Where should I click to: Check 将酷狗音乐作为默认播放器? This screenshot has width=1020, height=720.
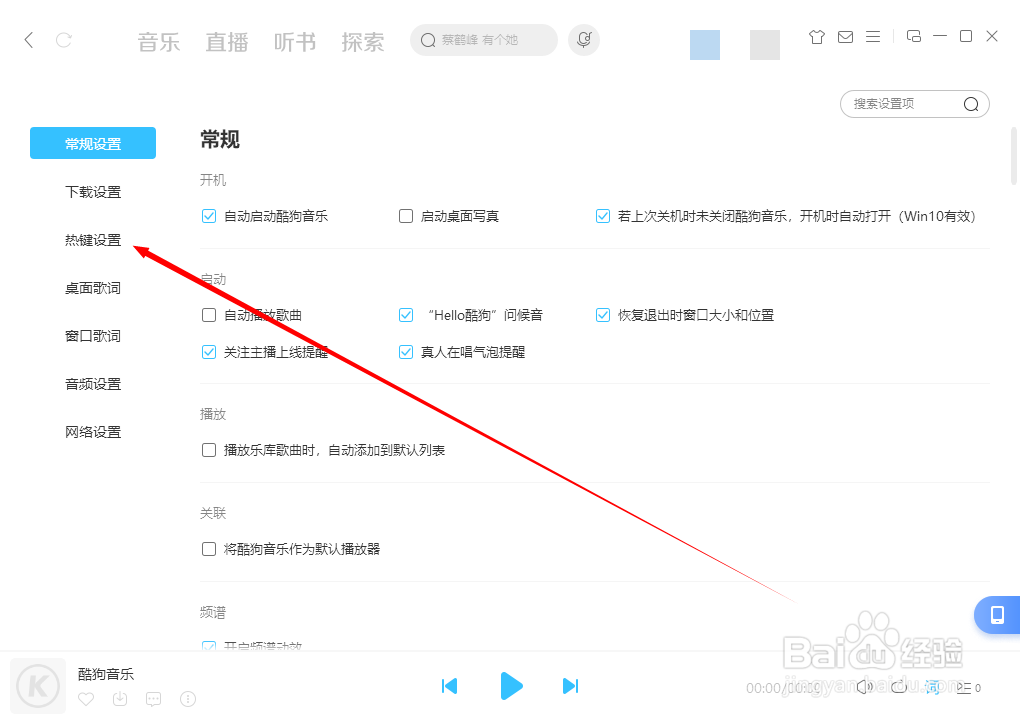209,550
